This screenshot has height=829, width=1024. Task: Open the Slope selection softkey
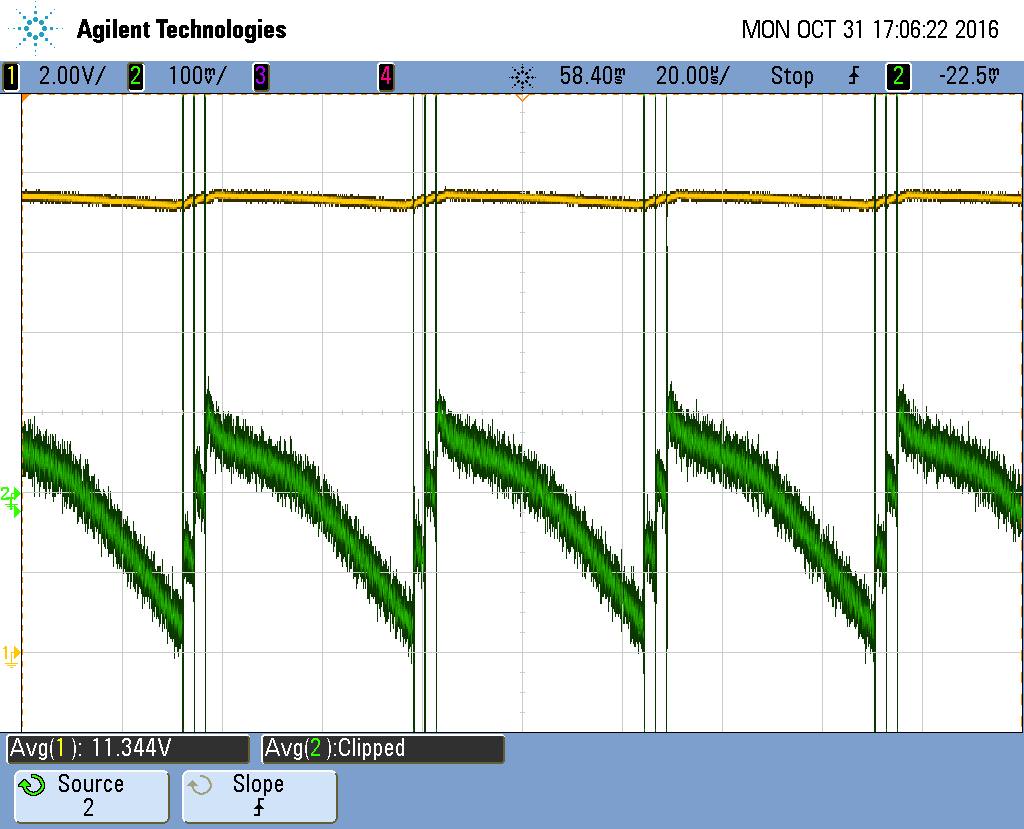pos(259,796)
